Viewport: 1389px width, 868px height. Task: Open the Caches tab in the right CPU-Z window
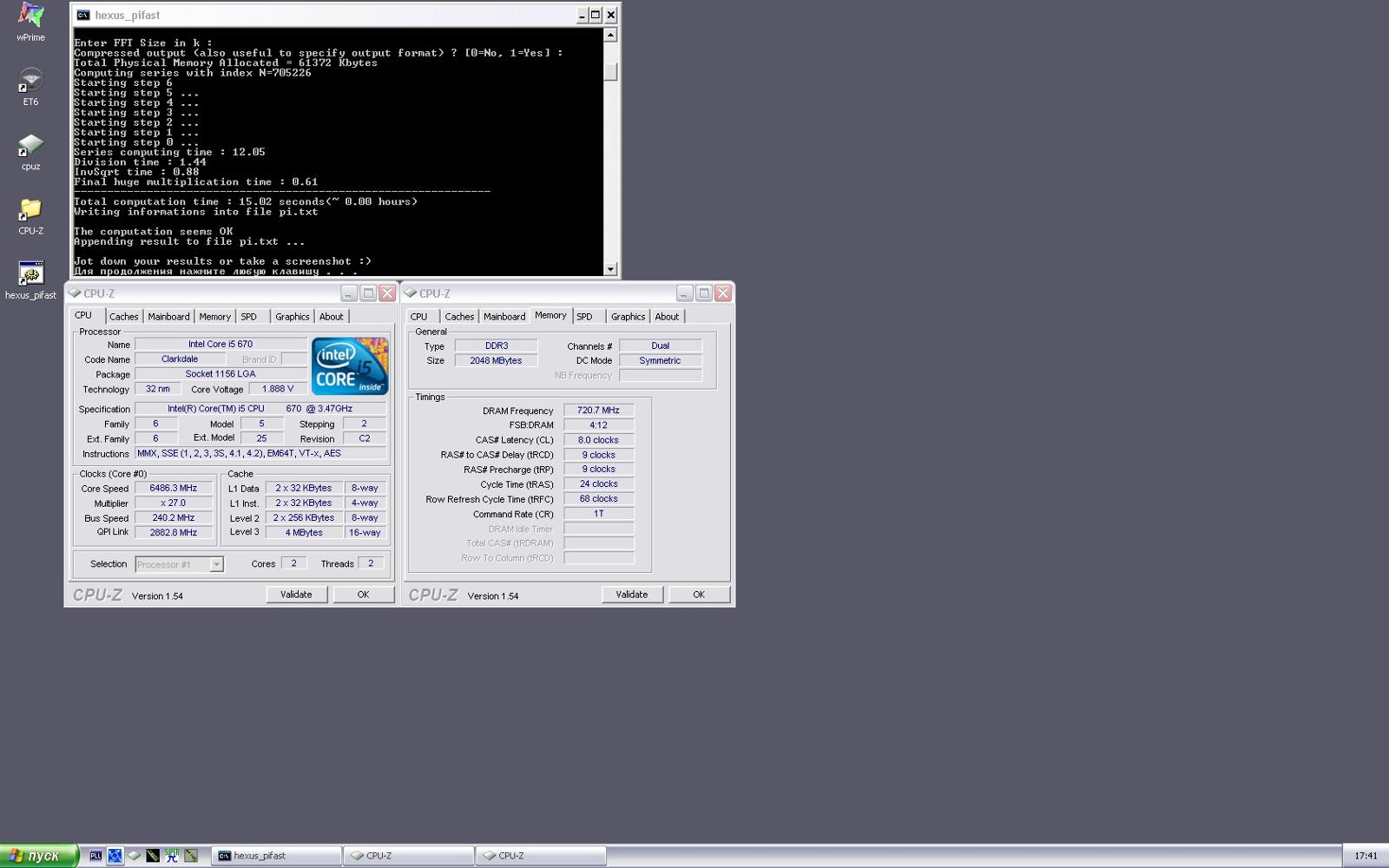459,317
